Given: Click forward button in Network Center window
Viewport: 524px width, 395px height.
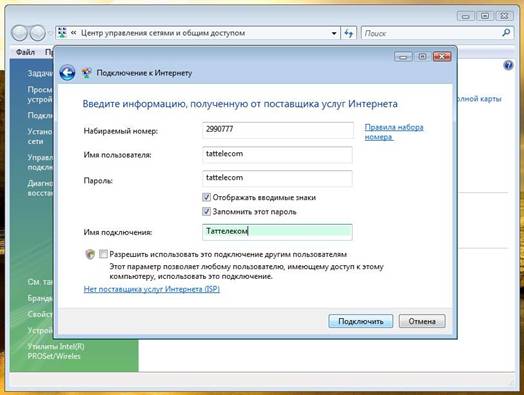Looking at the screenshot, I should [37, 33].
